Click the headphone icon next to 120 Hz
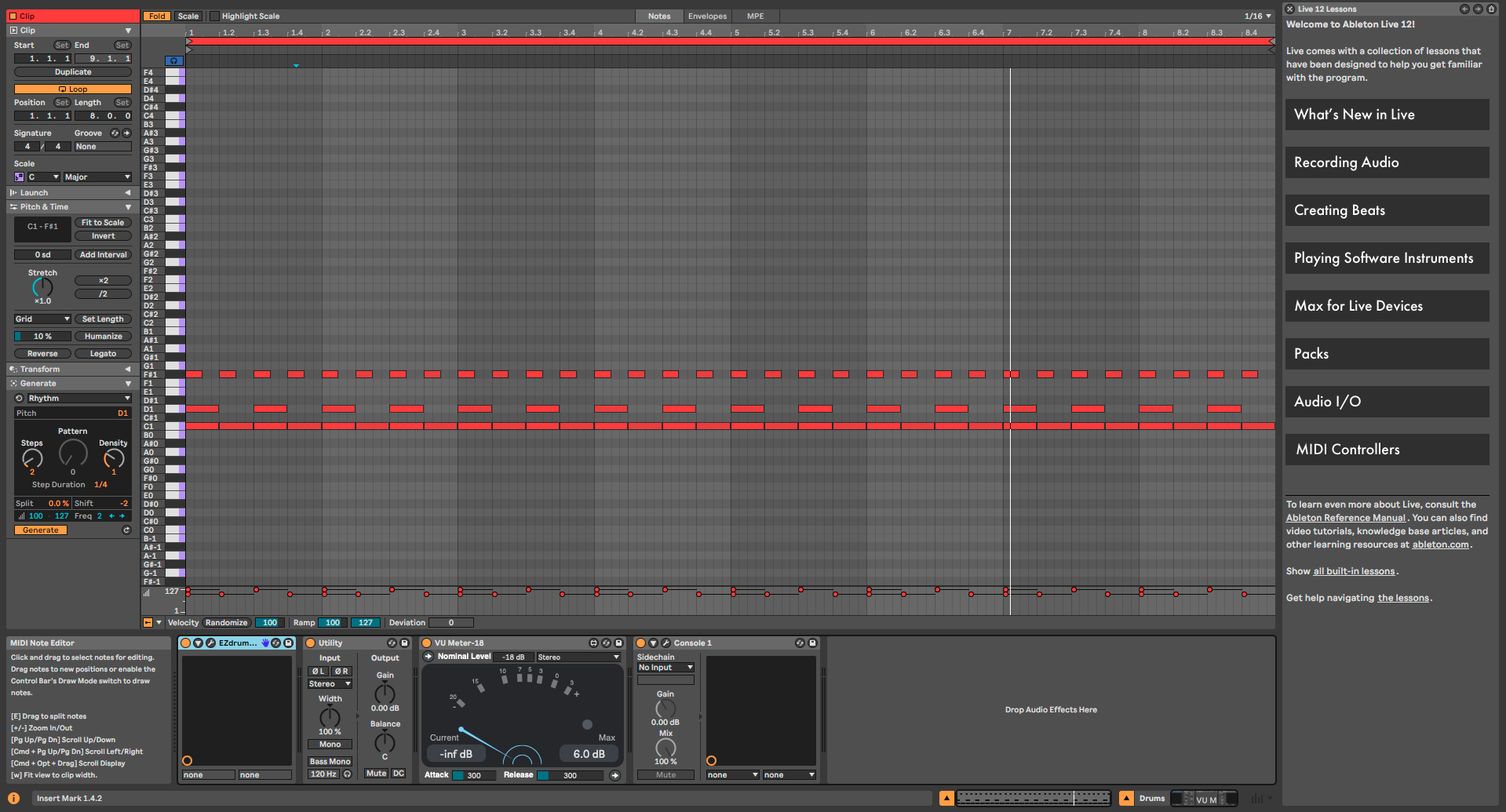 (x=347, y=774)
